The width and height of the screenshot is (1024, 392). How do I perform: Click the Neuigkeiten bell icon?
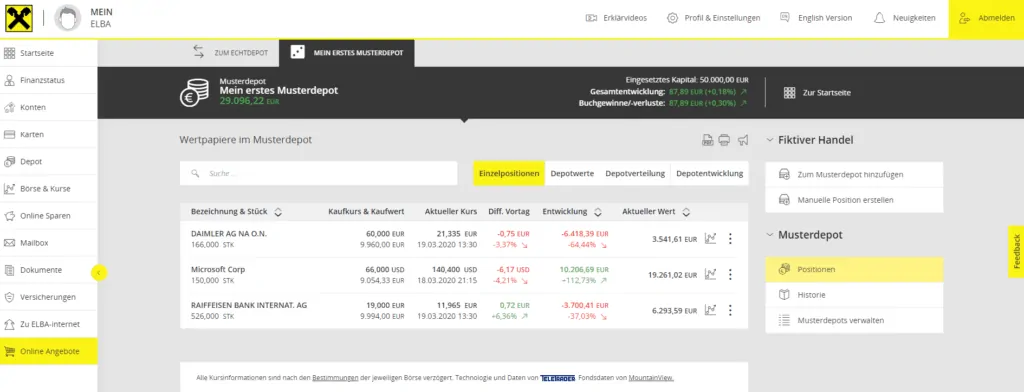point(879,18)
